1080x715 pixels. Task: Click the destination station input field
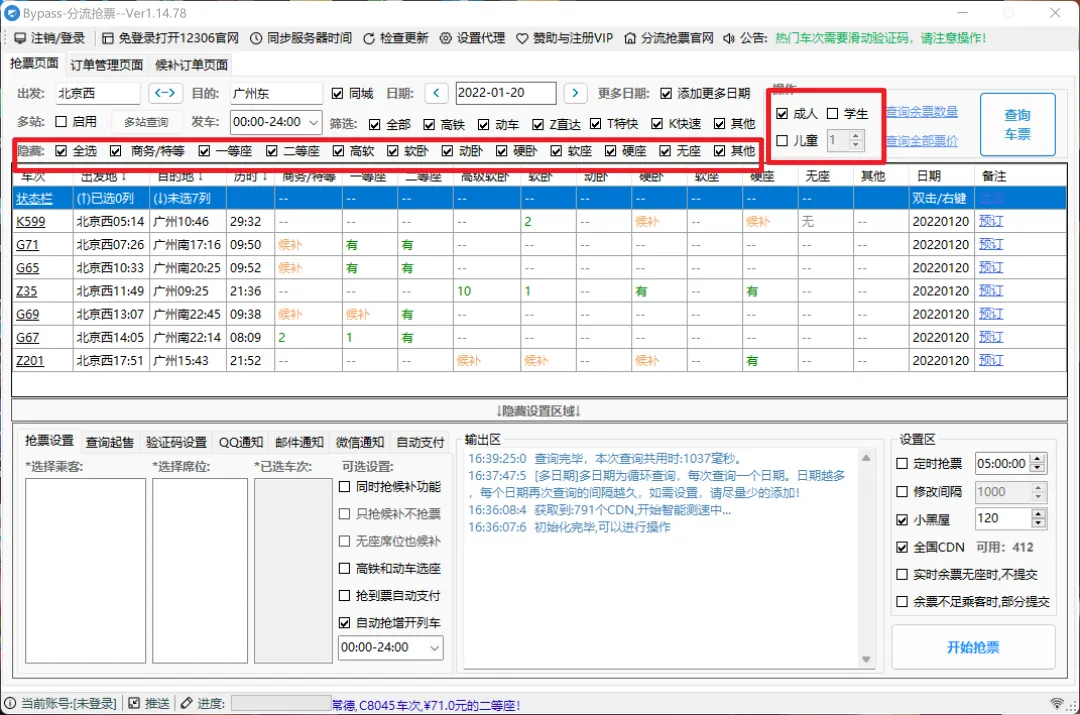click(276, 93)
